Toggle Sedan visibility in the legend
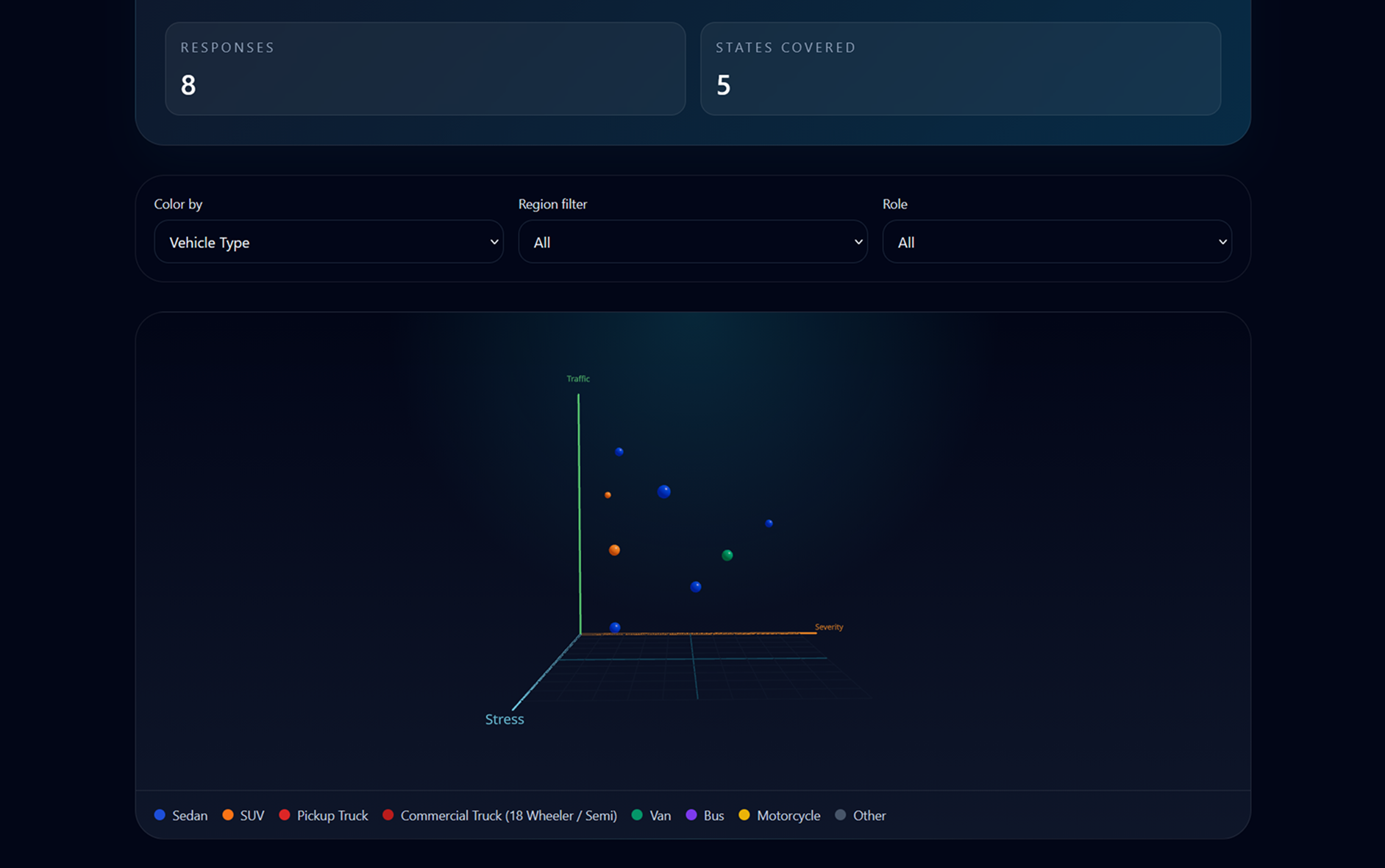Image resolution: width=1385 pixels, height=868 pixels. (190, 815)
